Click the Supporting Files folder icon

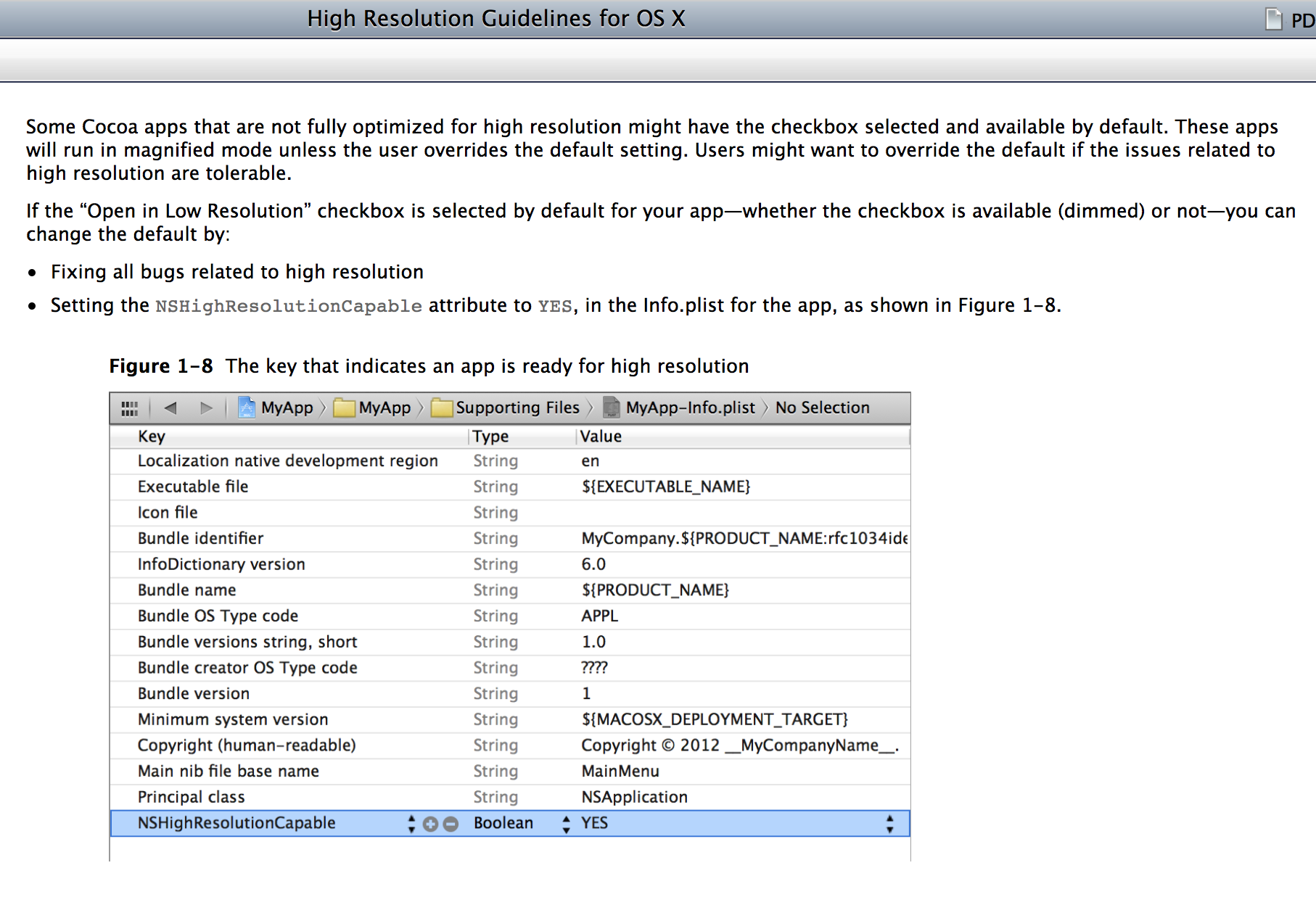click(x=442, y=408)
